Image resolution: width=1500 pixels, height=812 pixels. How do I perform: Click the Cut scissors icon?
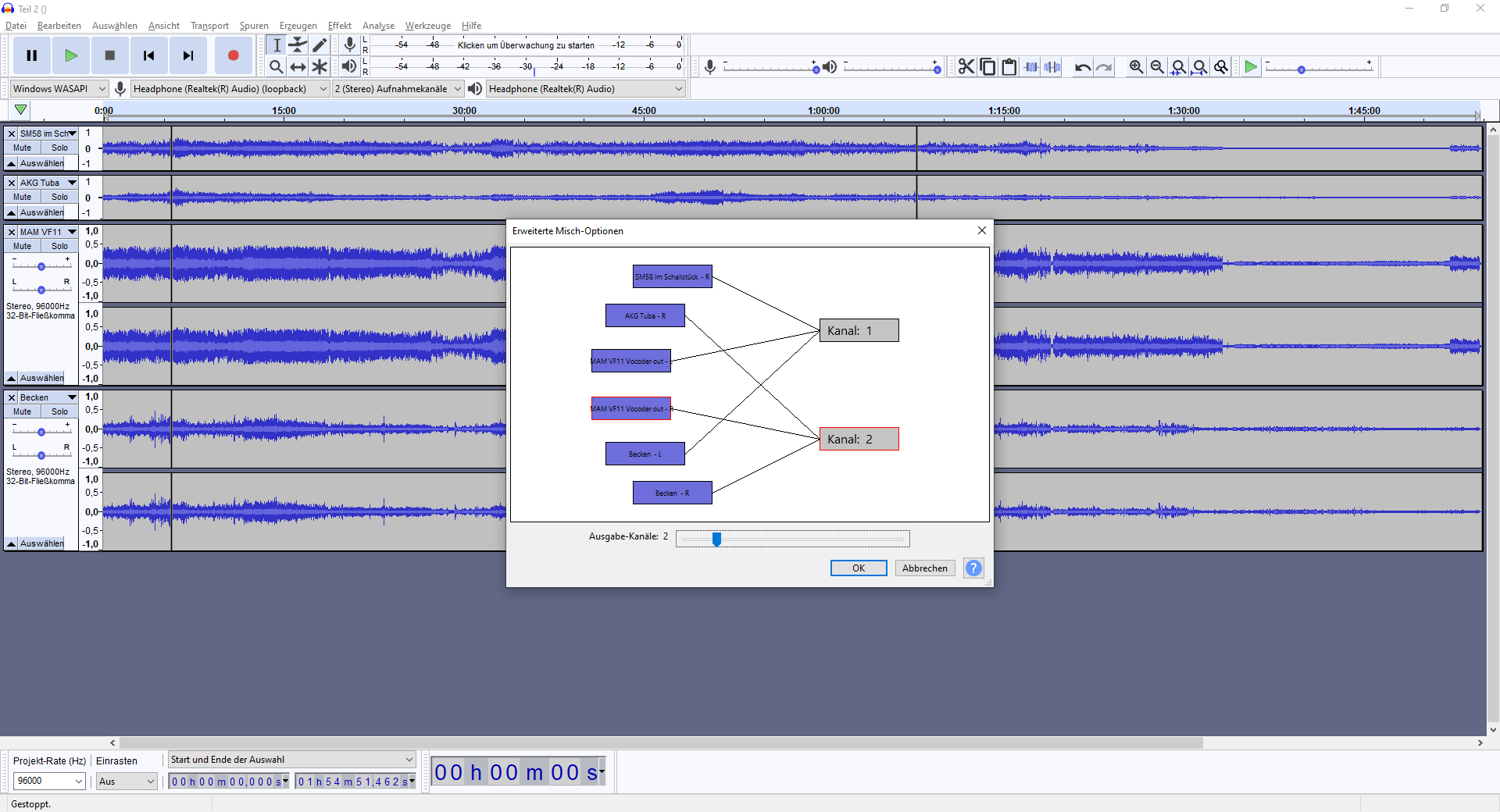pyautogui.click(x=966, y=67)
